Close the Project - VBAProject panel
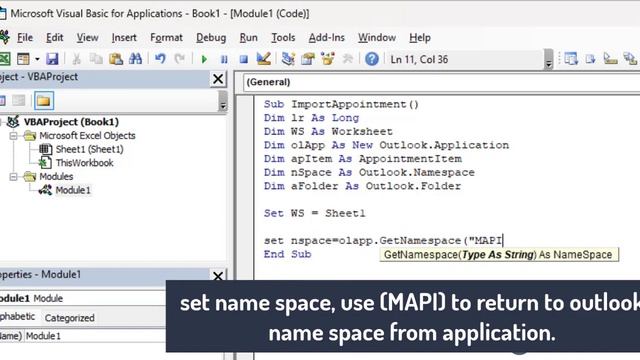The height and width of the screenshot is (360, 640). [x=218, y=78]
